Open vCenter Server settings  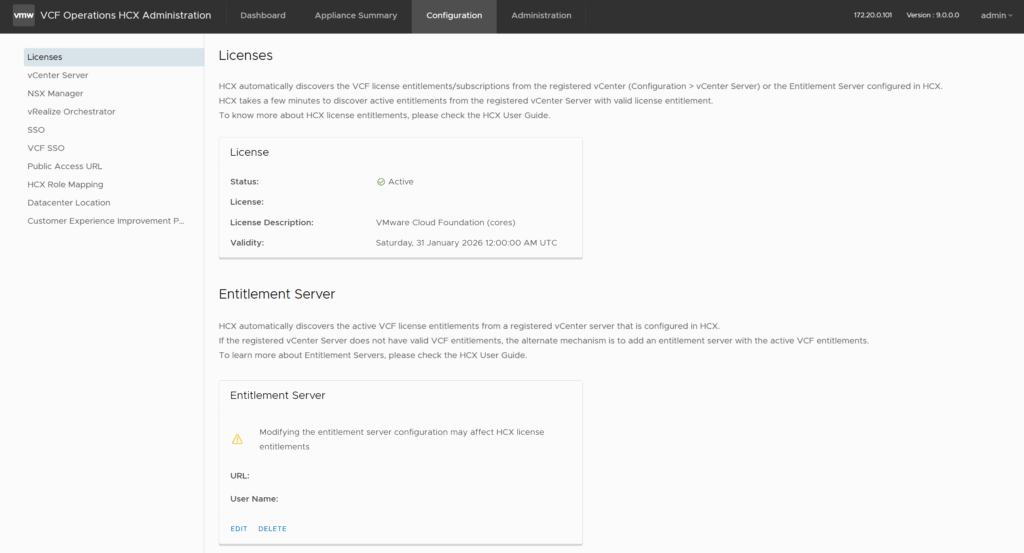click(x=58, y=75)
